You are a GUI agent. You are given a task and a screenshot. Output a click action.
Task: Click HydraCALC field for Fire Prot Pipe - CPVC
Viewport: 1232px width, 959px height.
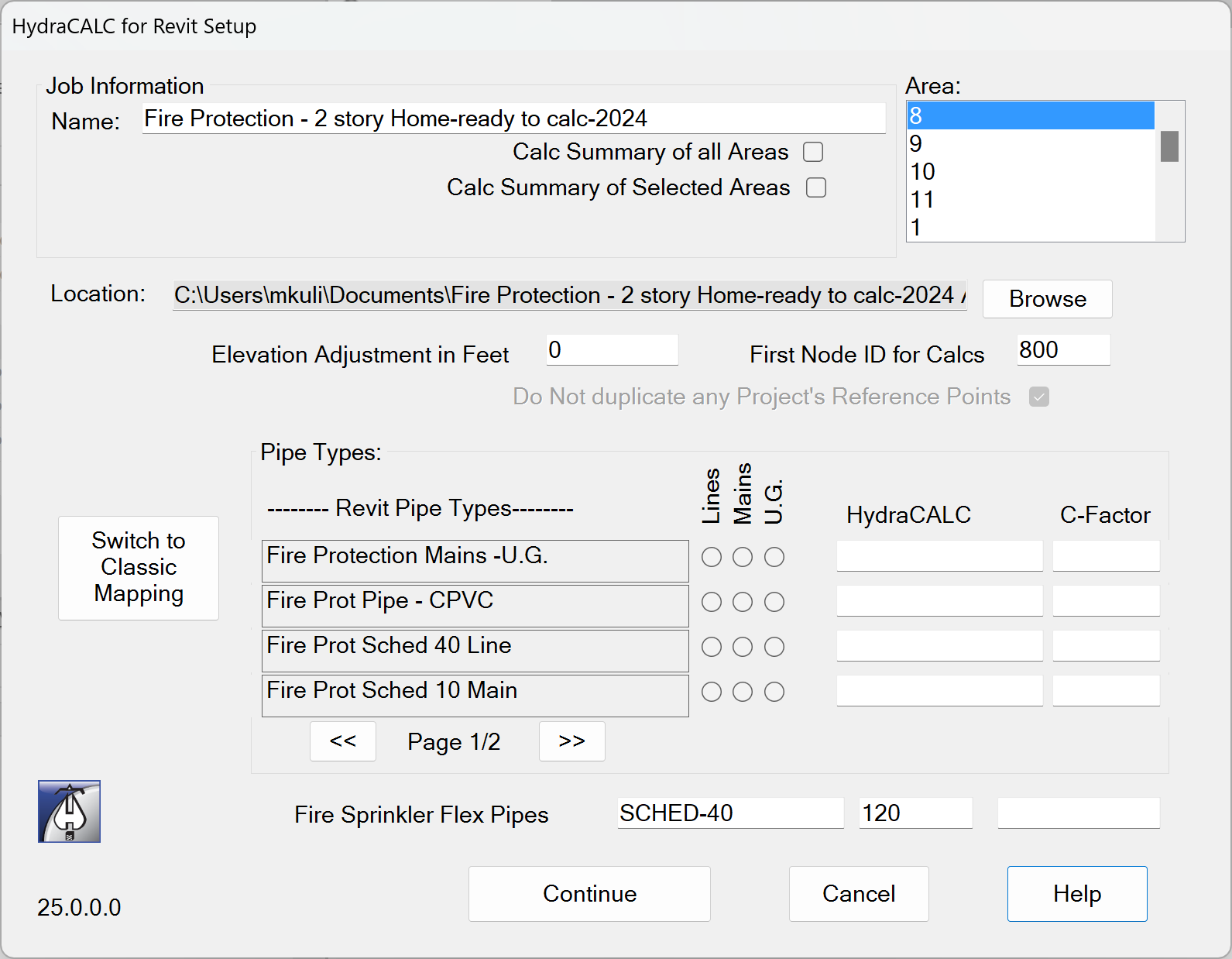click(940, 601)
